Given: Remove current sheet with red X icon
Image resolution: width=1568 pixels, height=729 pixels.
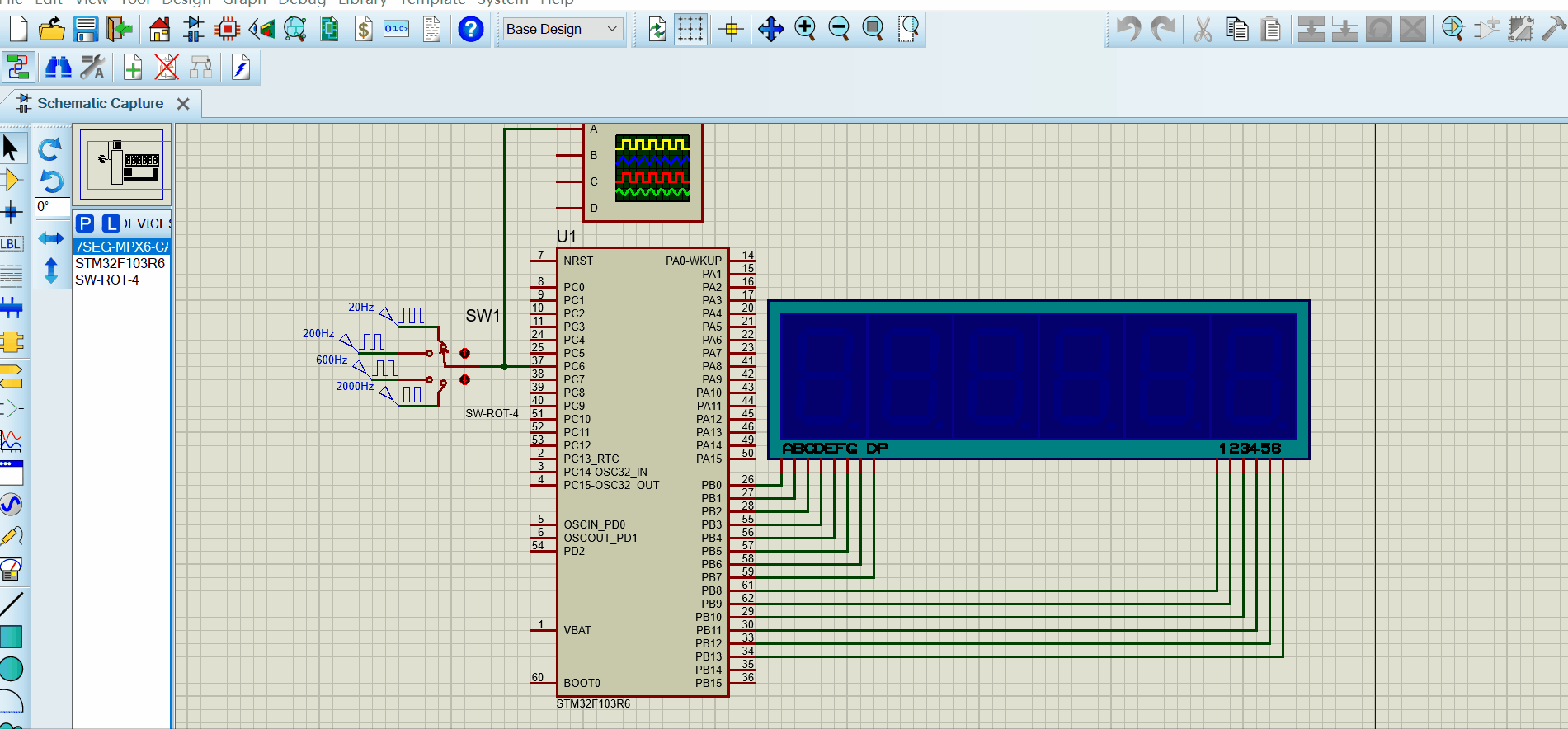Looking at the screenshot, I should (x=167, y=67).
